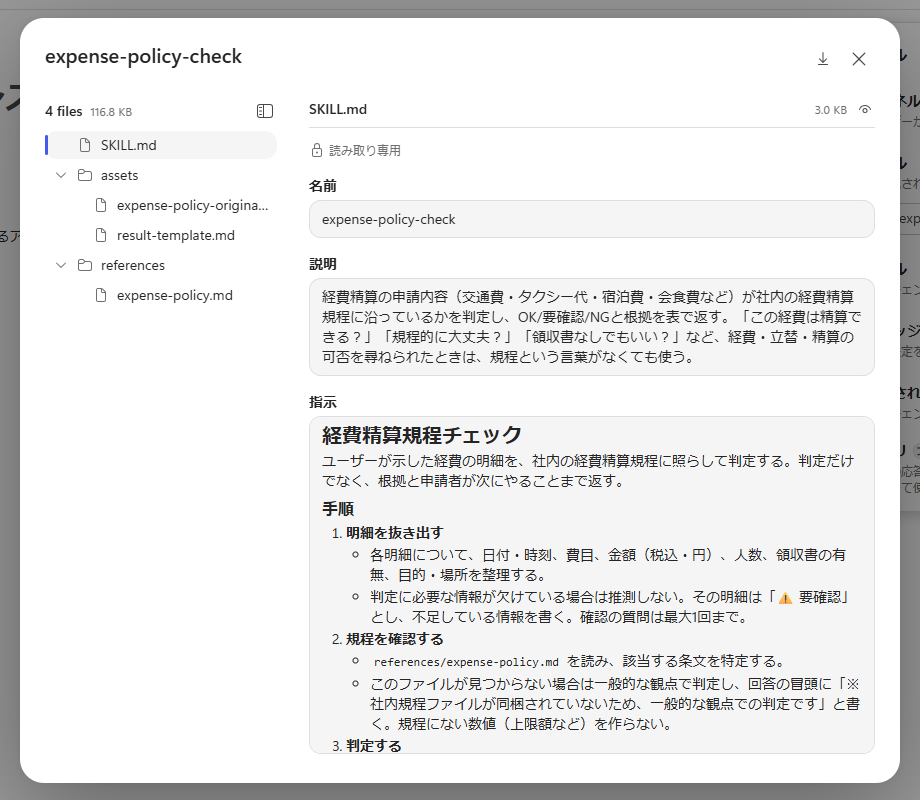Close the expense-policy-check dialog
This screenshot has height=800, width=920.
pos(858,59)
